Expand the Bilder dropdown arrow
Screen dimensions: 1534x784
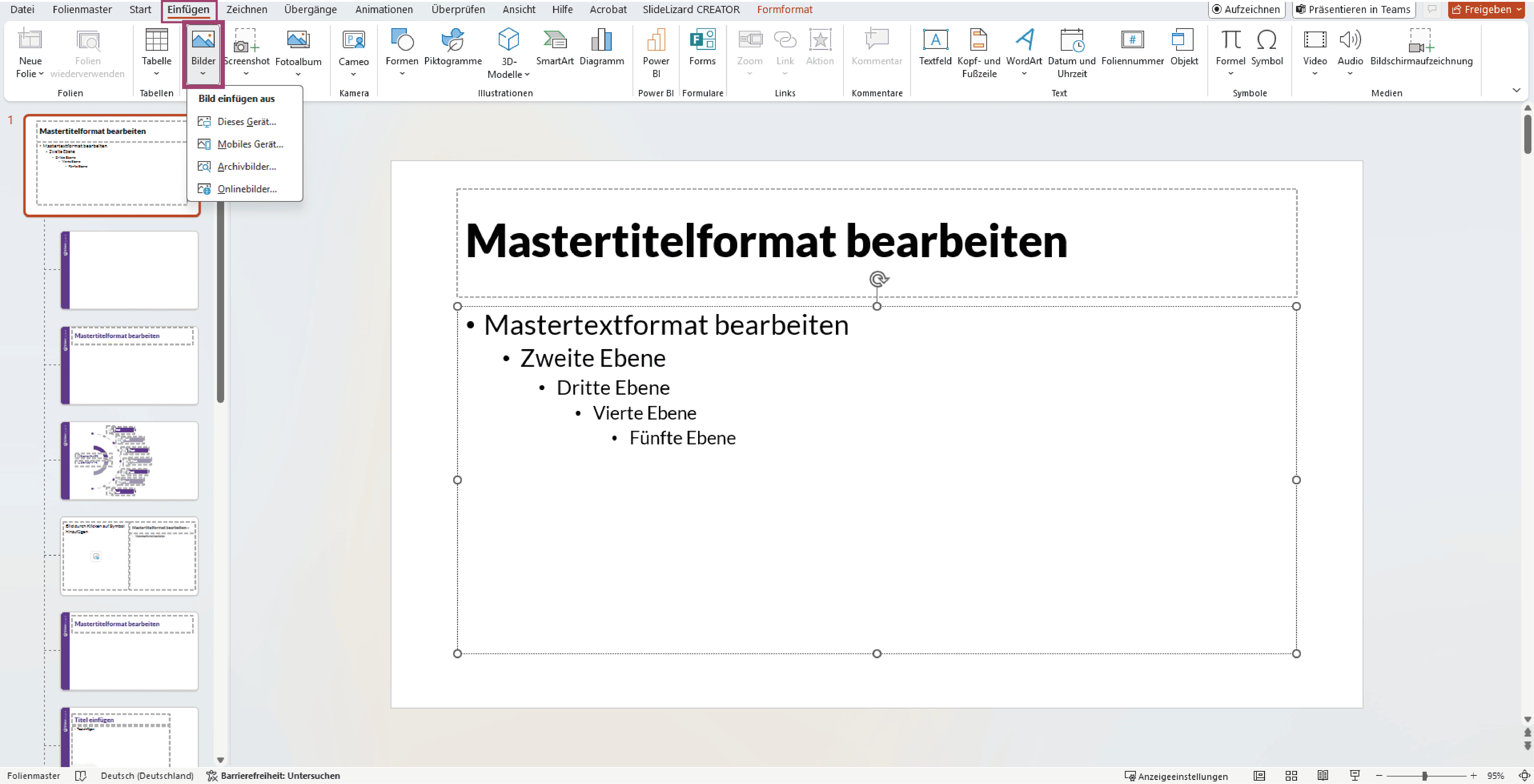click(x=203, y=74)
